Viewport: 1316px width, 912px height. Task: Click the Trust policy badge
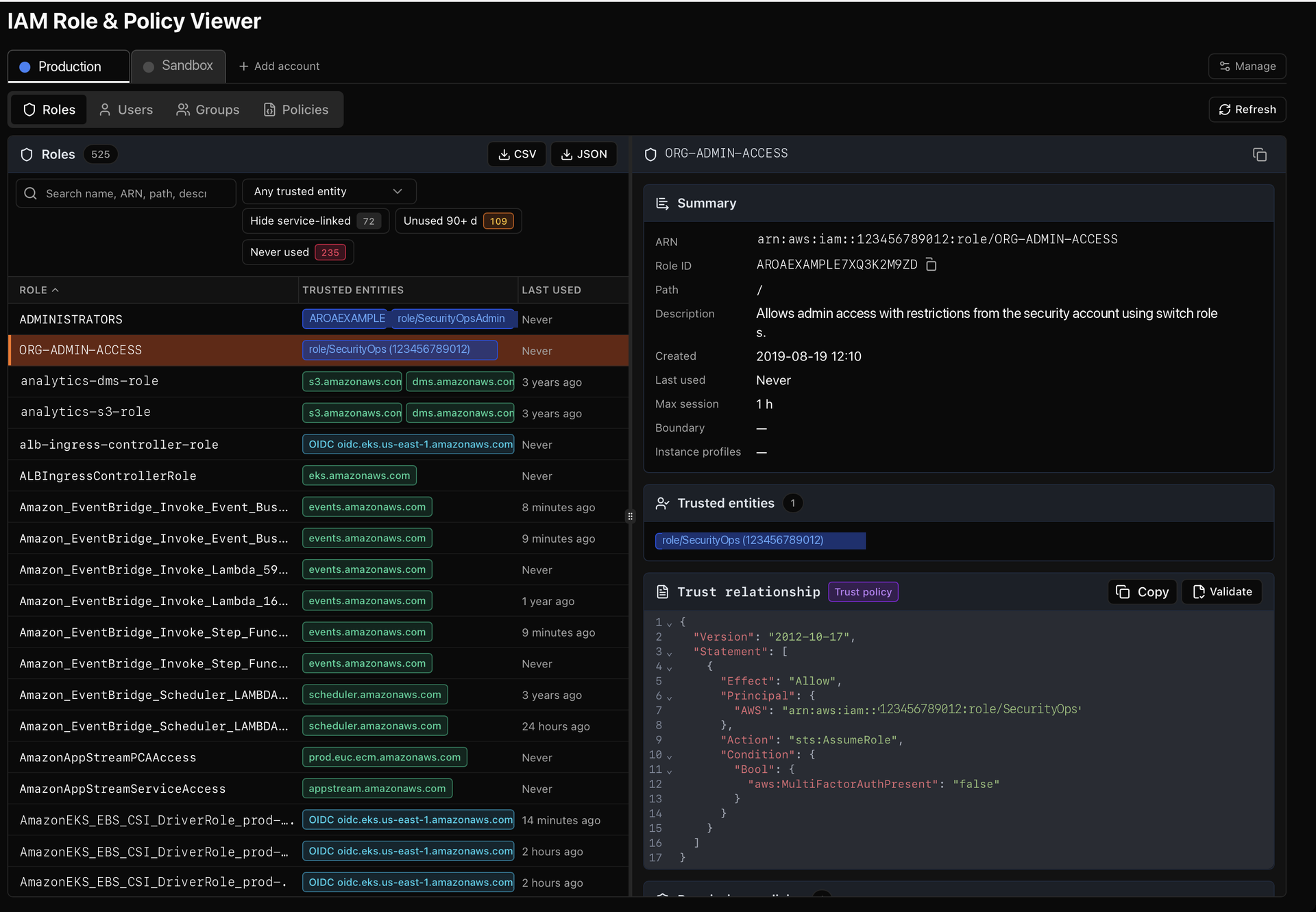point(863,592)
